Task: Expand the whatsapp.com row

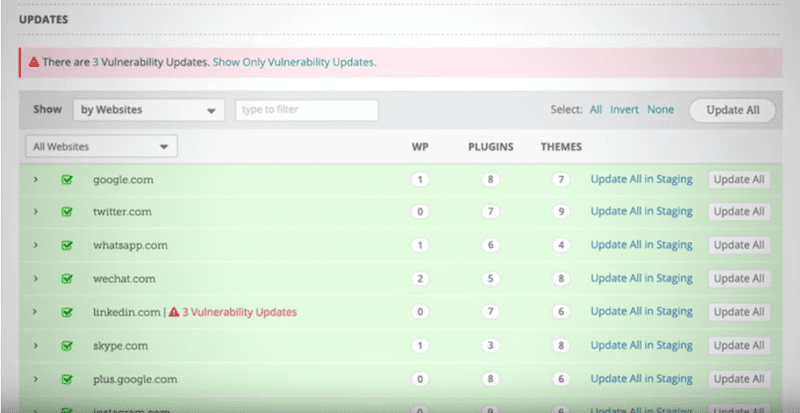Action: click(x=36, y=245)
